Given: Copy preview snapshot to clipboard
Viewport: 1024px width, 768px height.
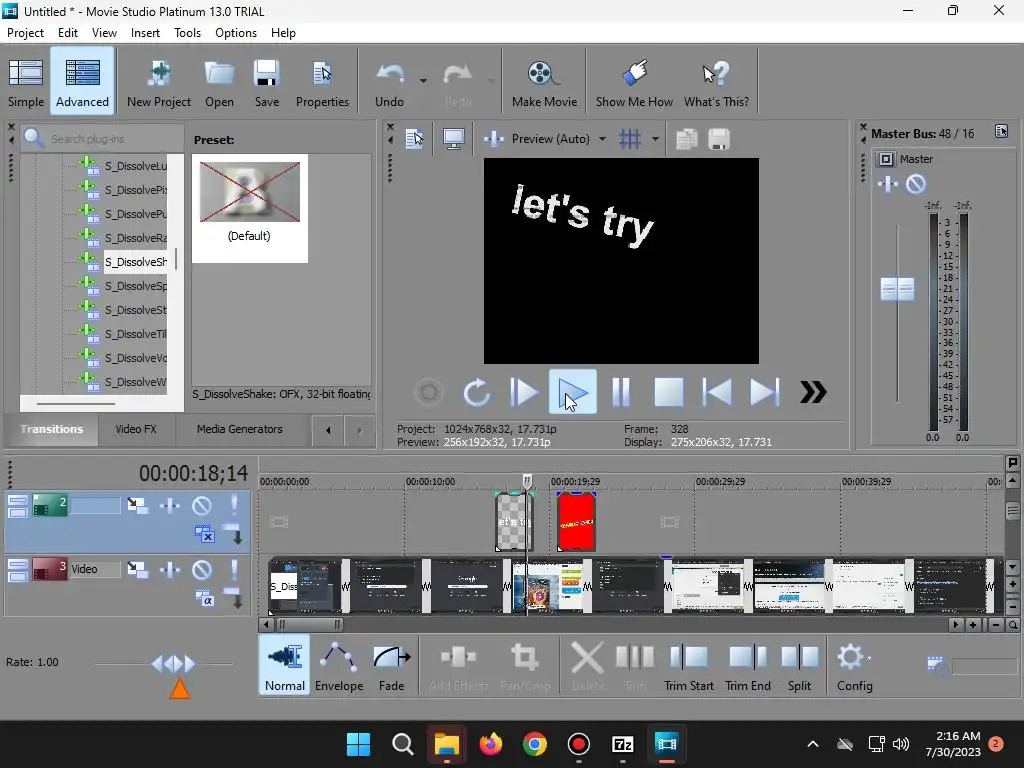Looking at the screenshot, I should [686, 138].
